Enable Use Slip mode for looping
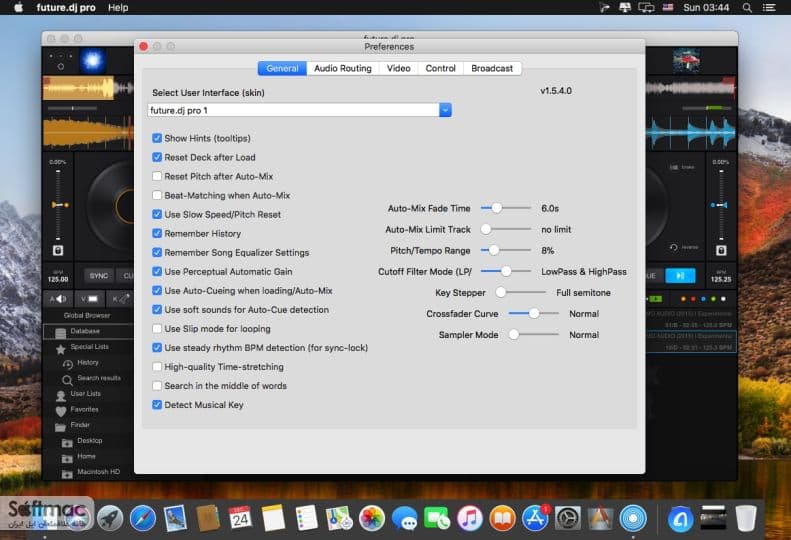Viewport: 791px width, 540px height. [157, 329]
